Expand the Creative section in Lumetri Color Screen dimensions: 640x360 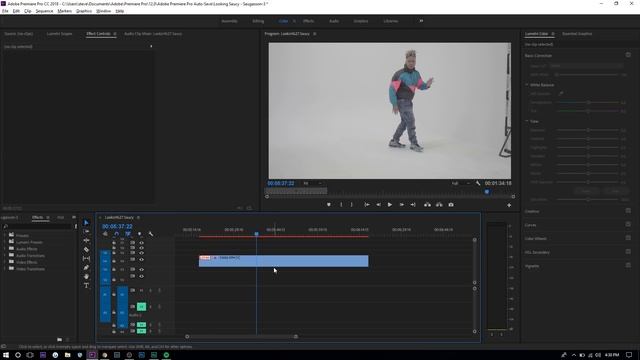click(532, 211)
